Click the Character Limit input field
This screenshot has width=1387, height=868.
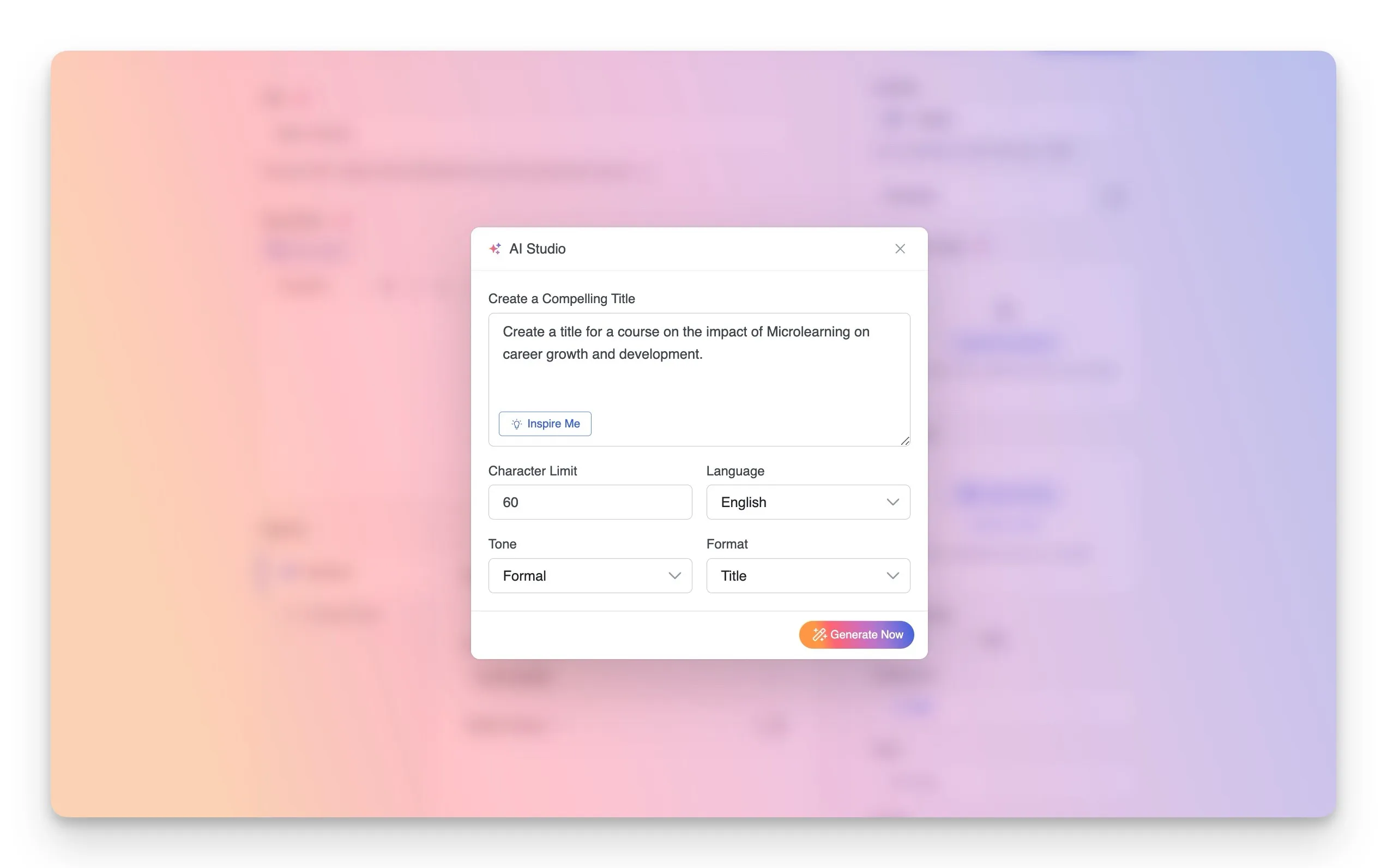tap(589, 502)
